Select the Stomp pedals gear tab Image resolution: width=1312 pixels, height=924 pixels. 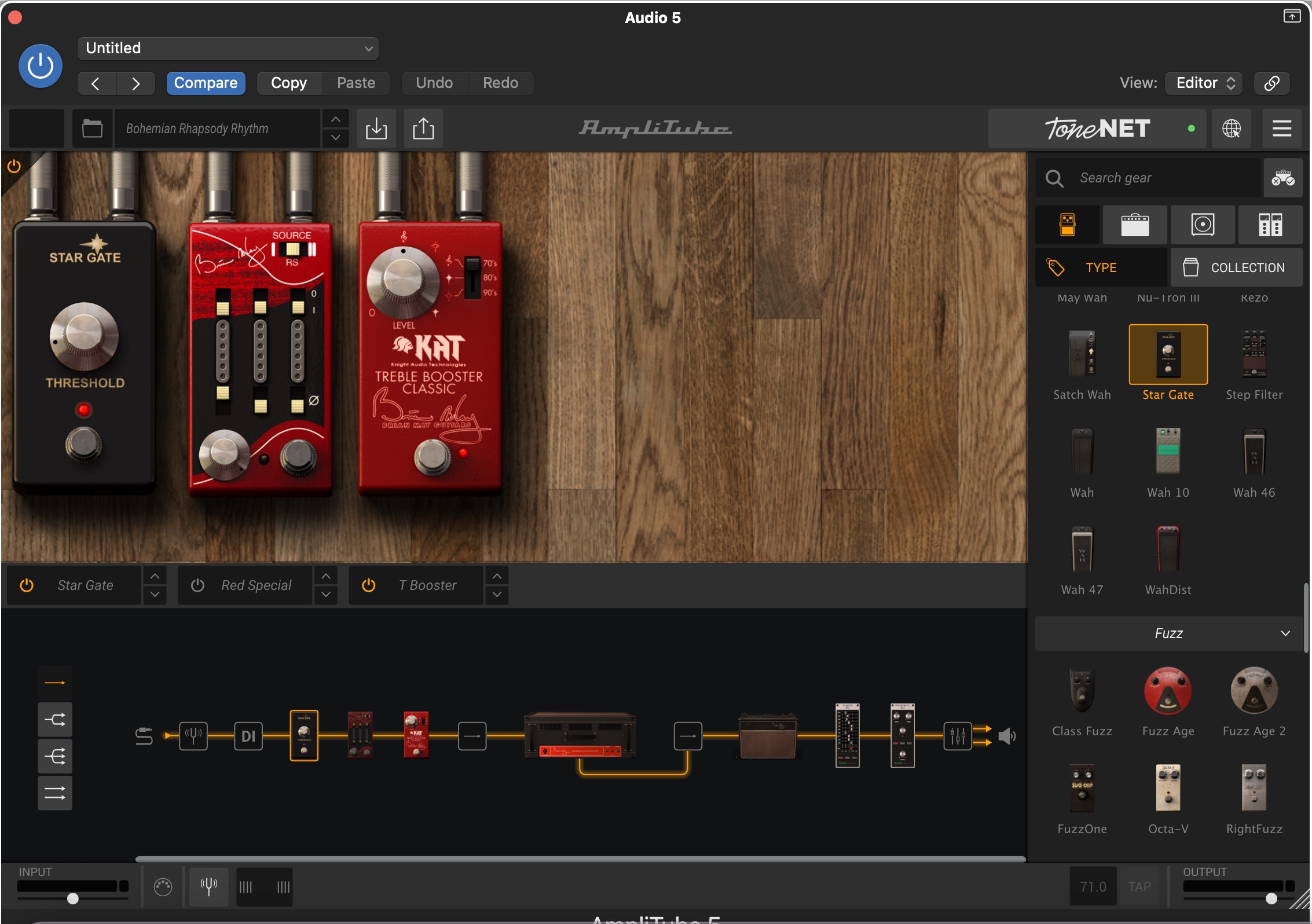[1067, 225]
